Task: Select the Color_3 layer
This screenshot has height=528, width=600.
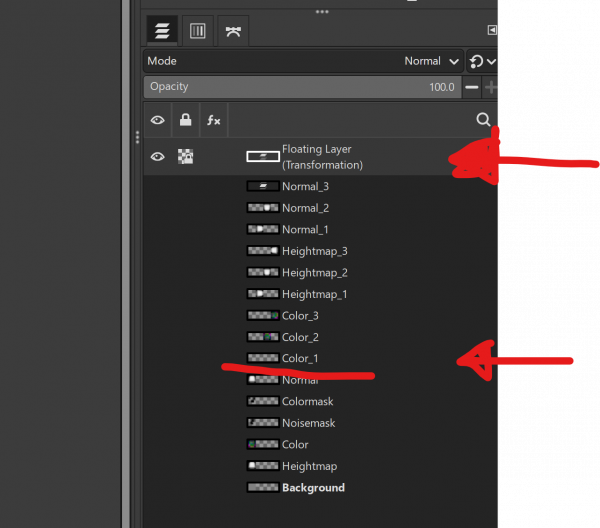Action: point(321,316)
